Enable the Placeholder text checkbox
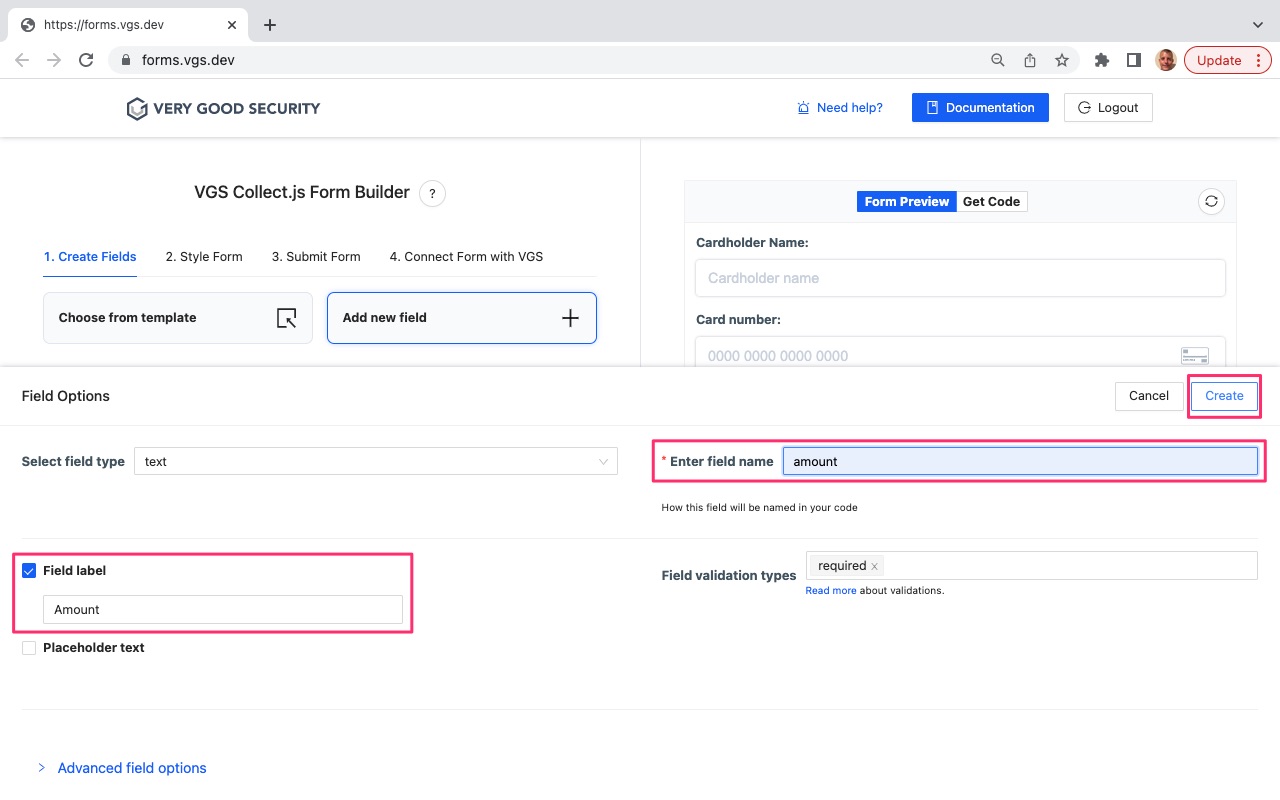The height and width of the screenshot is (800, 1280). [29, 648]
